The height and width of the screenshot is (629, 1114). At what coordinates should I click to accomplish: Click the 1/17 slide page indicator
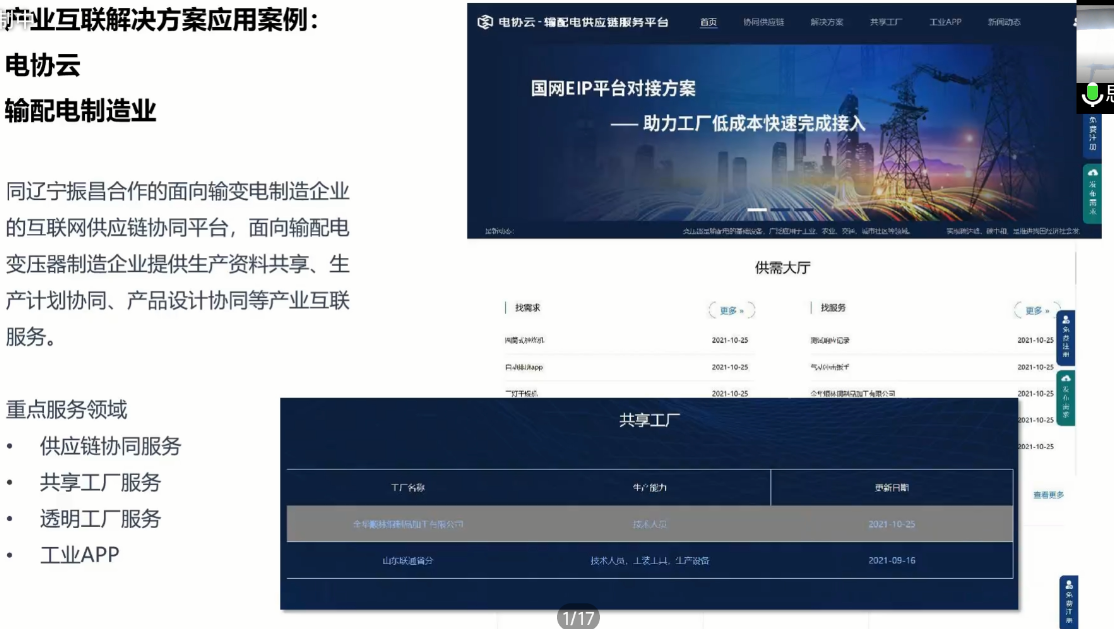pos(578,618)
